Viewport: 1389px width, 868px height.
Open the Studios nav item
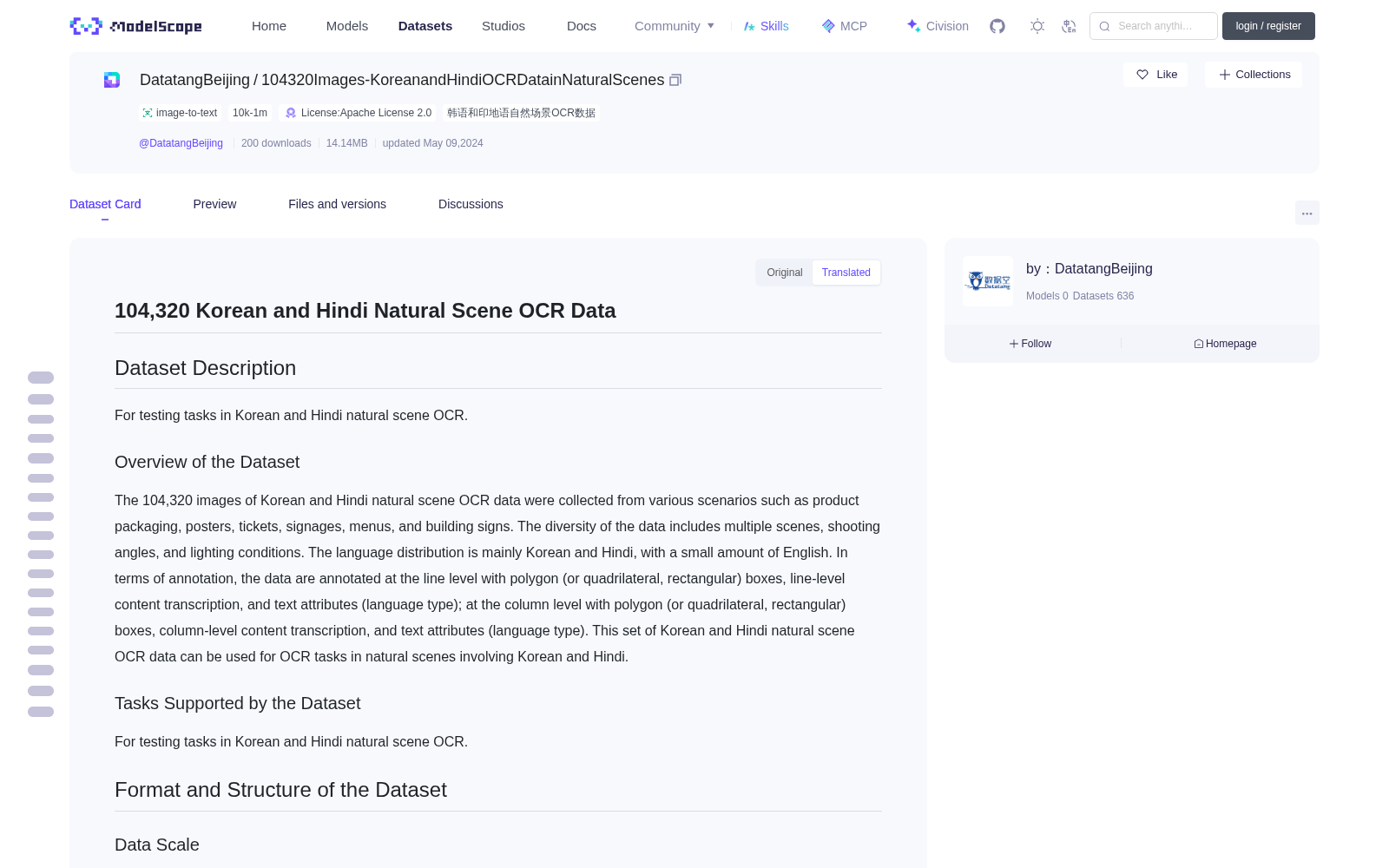pyautogui.click(x=504, y=26)
